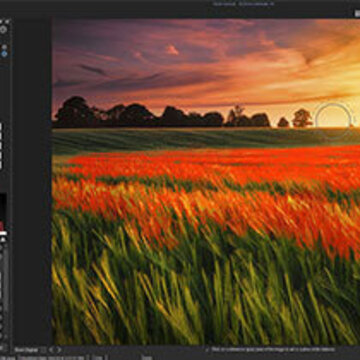The width and height of the screenshot is (360, 360).
Task: Click the sunset field photo in the preview
Action: (206, 182)
